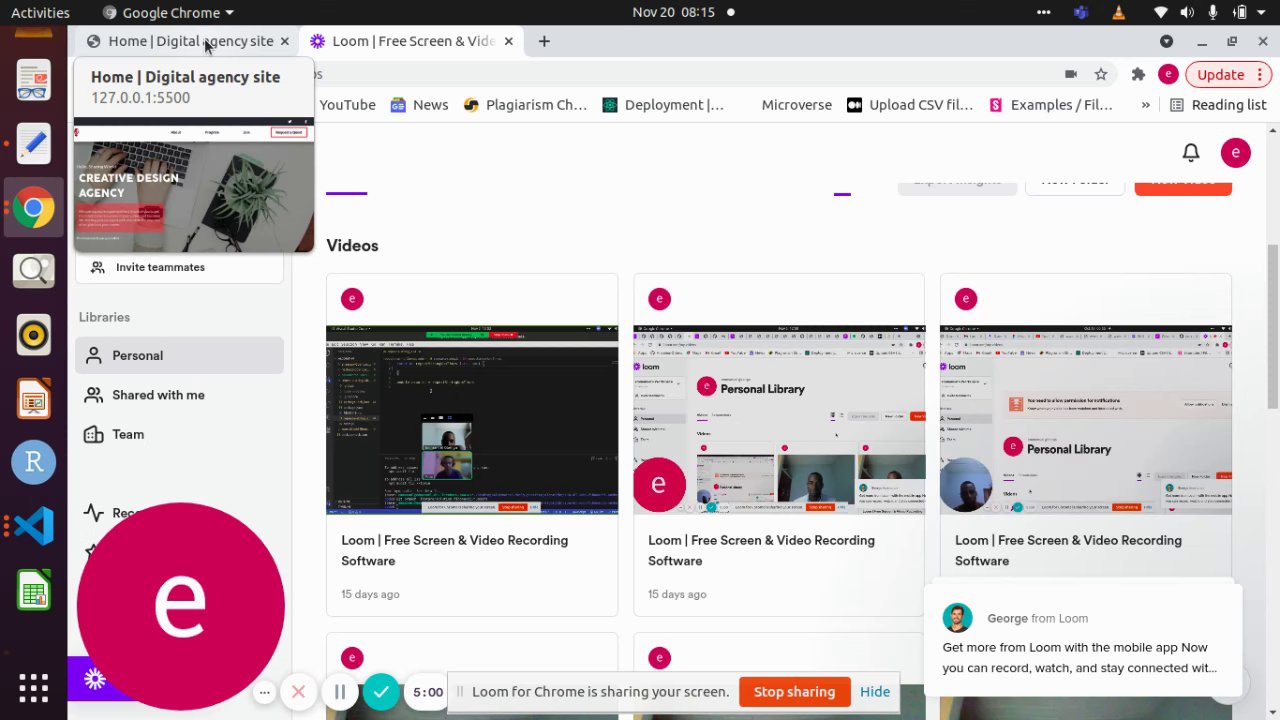Select the Personal library
The height and width of the screenshot is (720, 1280).
[179, 355]
